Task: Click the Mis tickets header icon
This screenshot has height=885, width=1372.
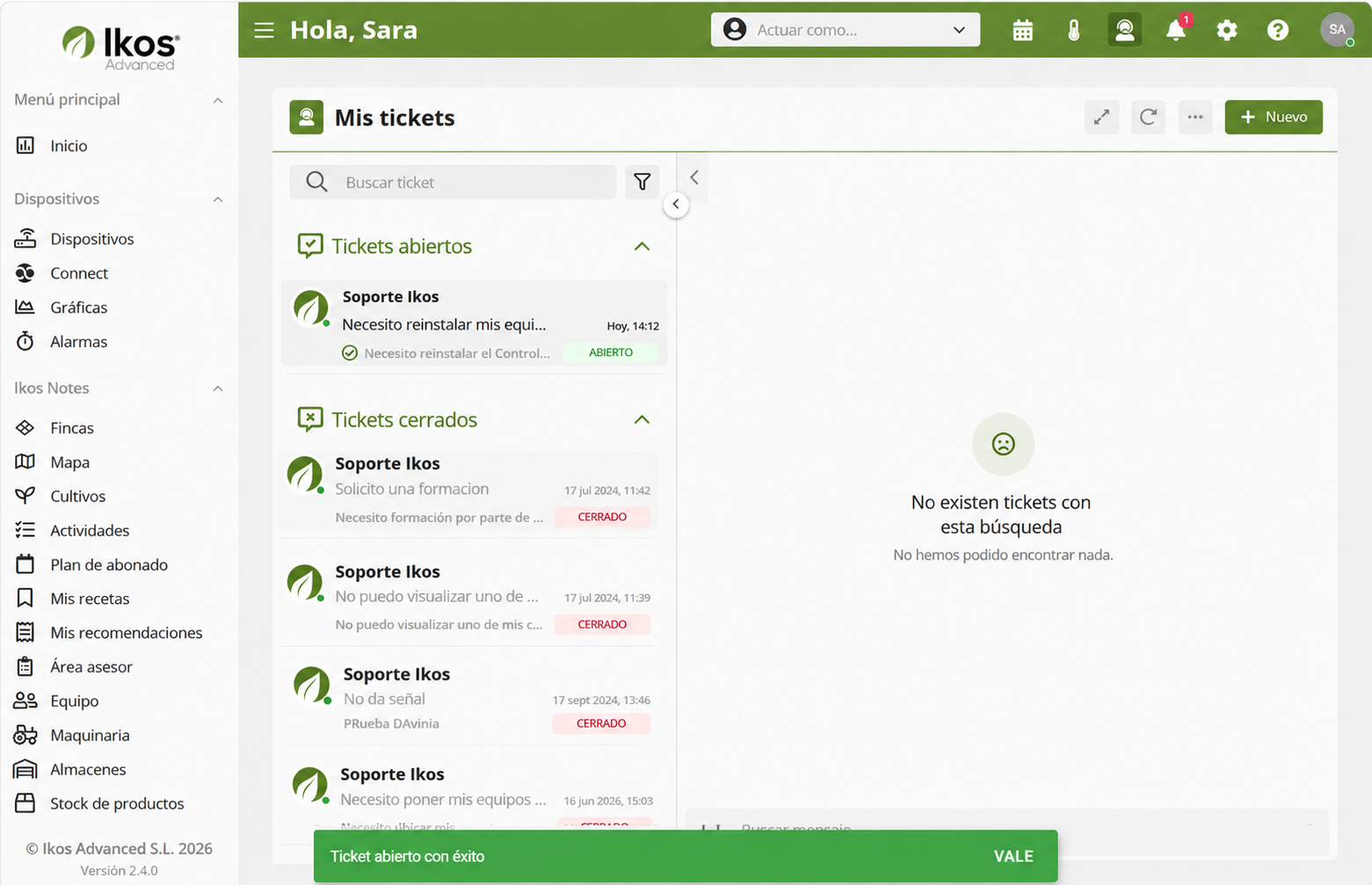Action: click(306, 117)
